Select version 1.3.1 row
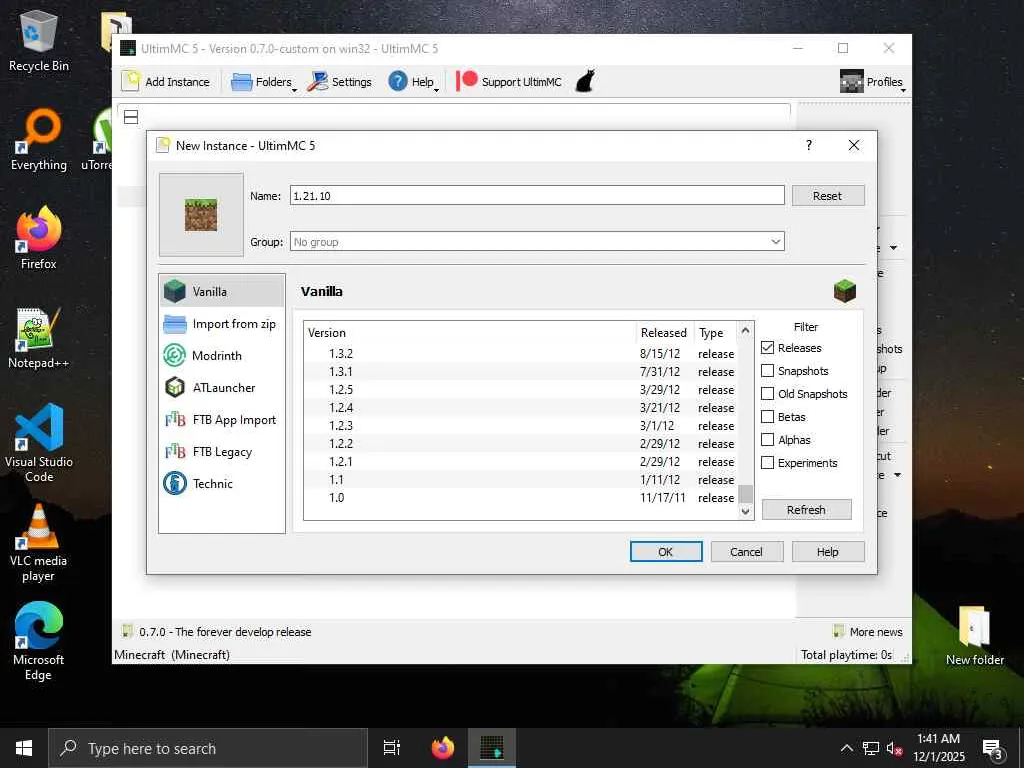Image resolution: width=1024 pixels, height=768 pixels. point(521,372)
